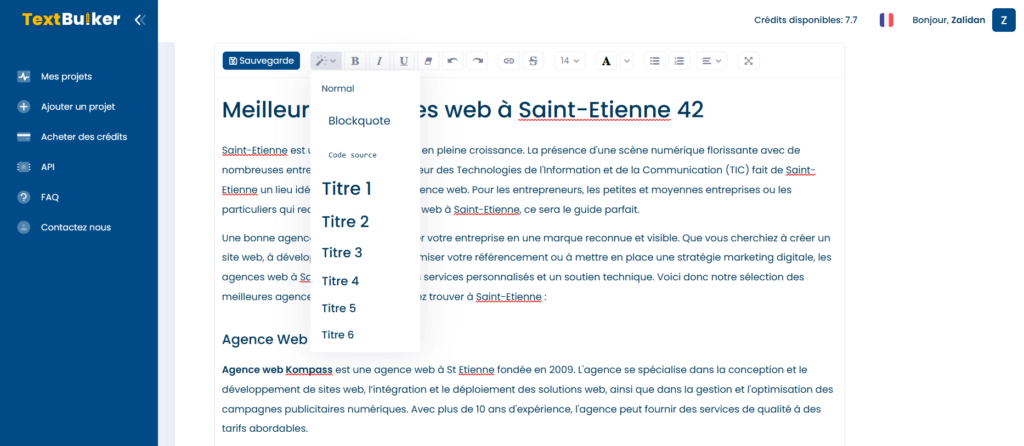
Task: Click the Sauvegarde save button
Action: point(261,61)
